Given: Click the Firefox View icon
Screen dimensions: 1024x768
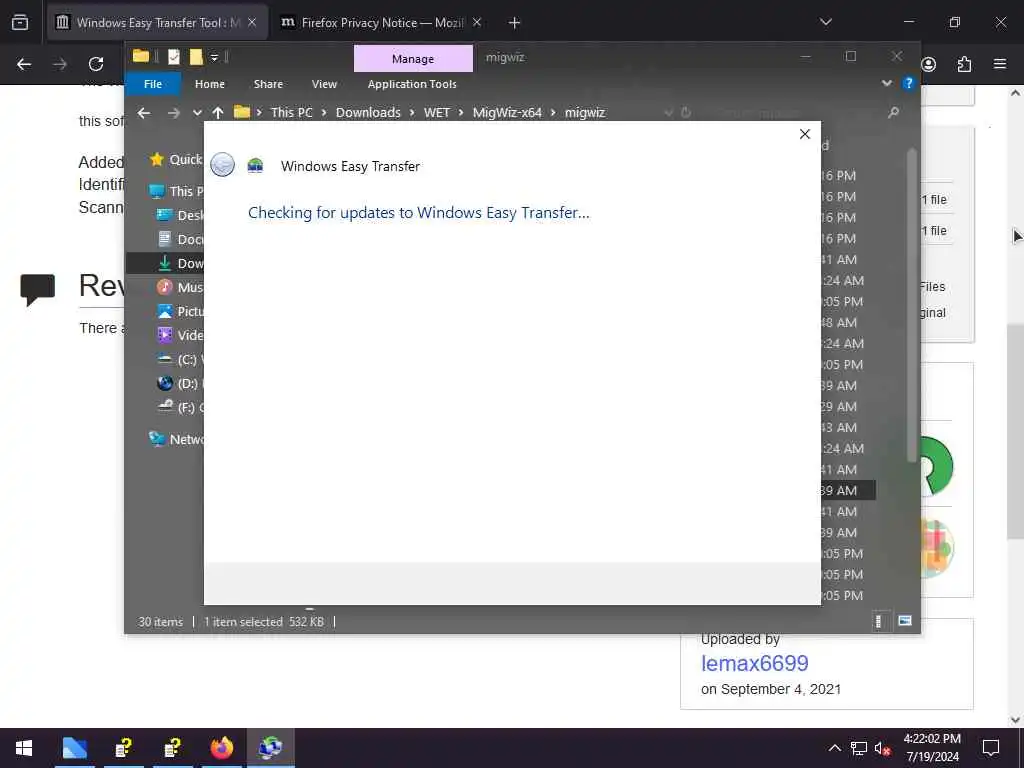Looking at the screenshot, I should pos(20,22).
